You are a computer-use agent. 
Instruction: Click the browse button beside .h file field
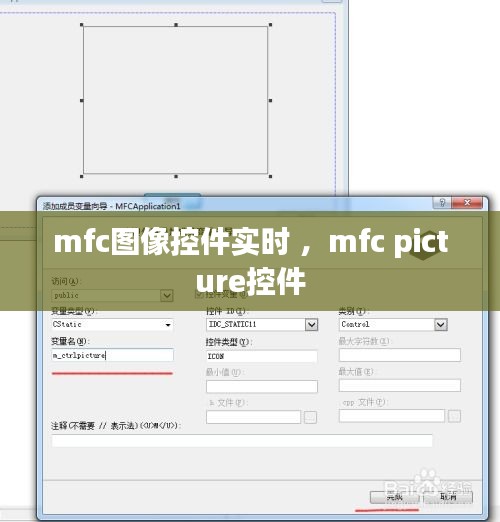[310, 417]
